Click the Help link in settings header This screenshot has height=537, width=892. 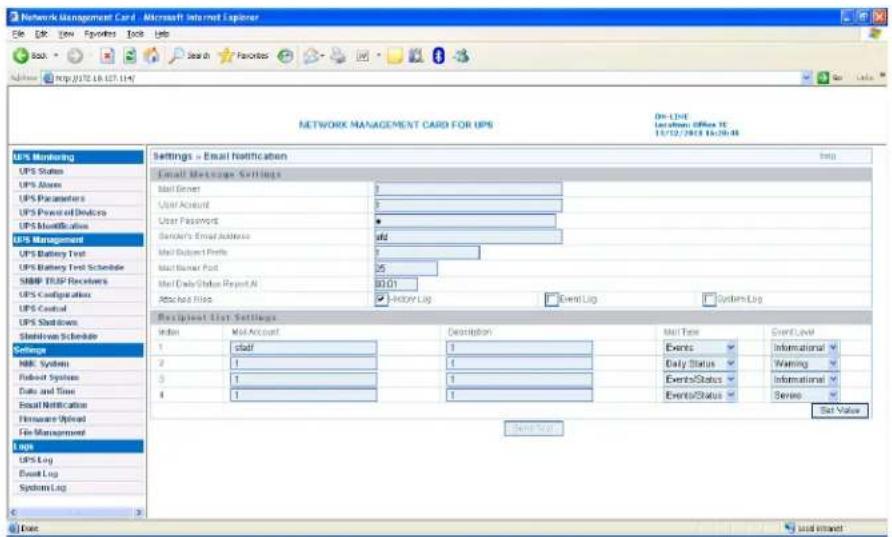pyautogui.click(x=828, y=156)
